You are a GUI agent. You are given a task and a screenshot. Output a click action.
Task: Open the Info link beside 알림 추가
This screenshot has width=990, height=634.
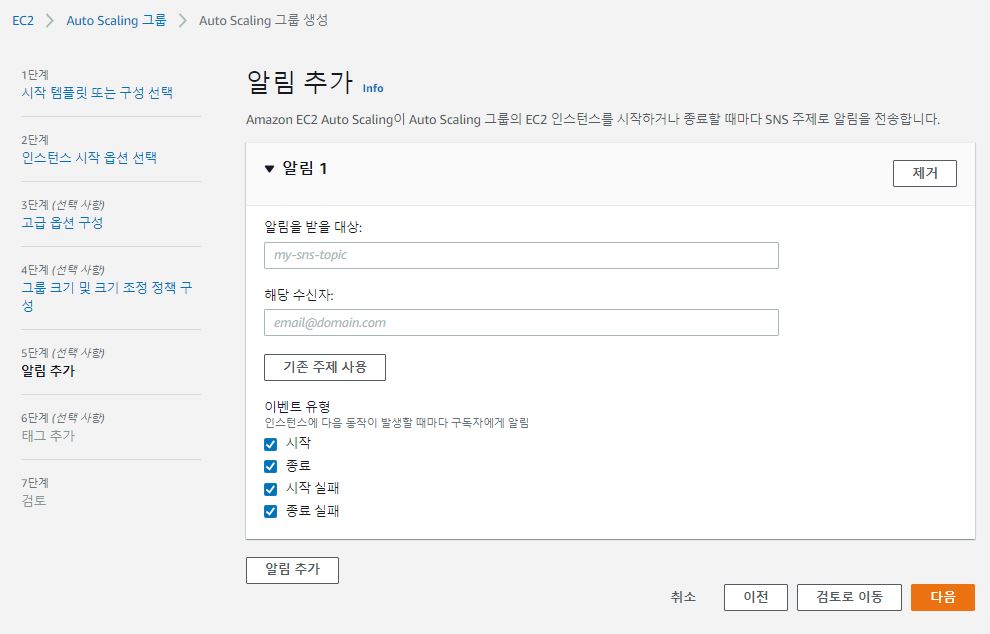373,88
